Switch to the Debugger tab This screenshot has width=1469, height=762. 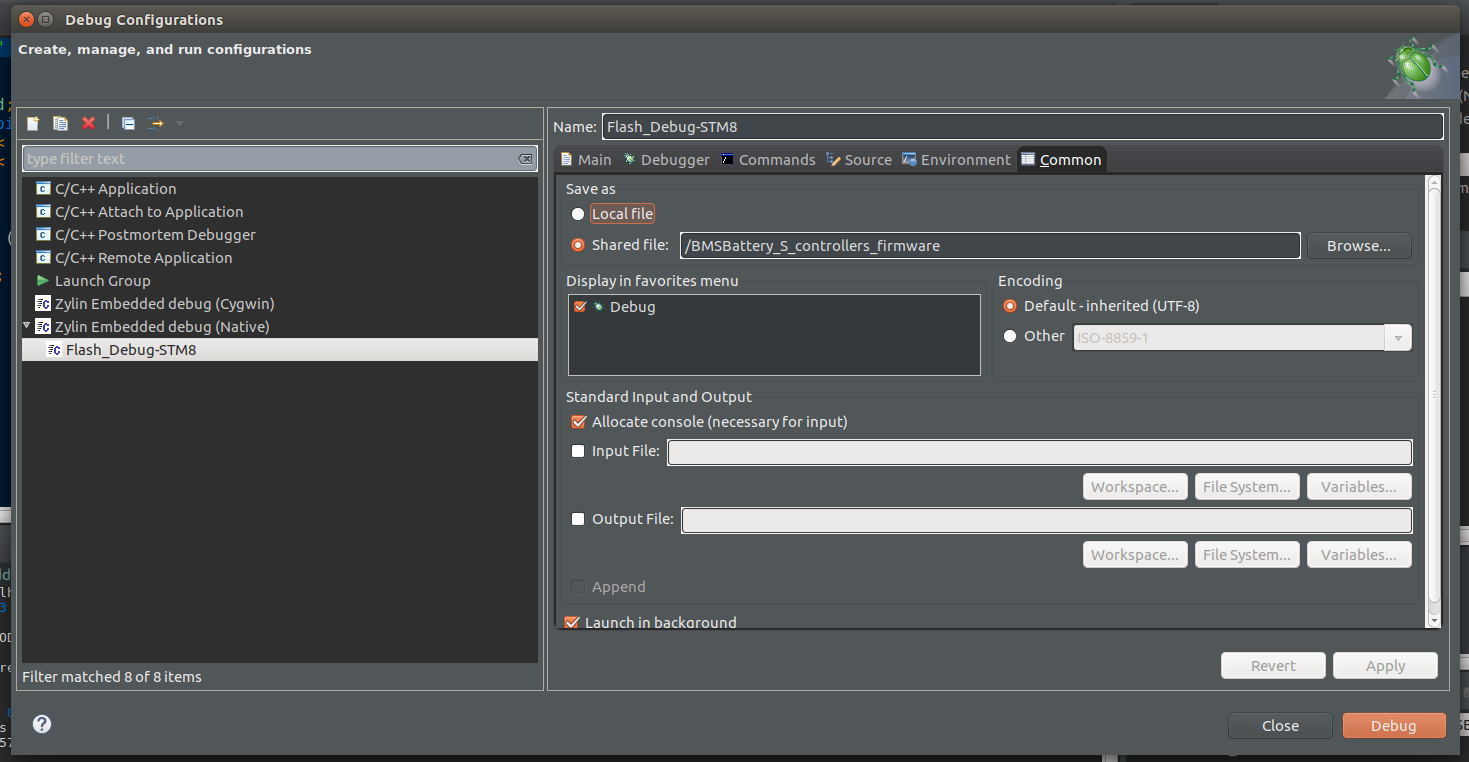(666, 160)
